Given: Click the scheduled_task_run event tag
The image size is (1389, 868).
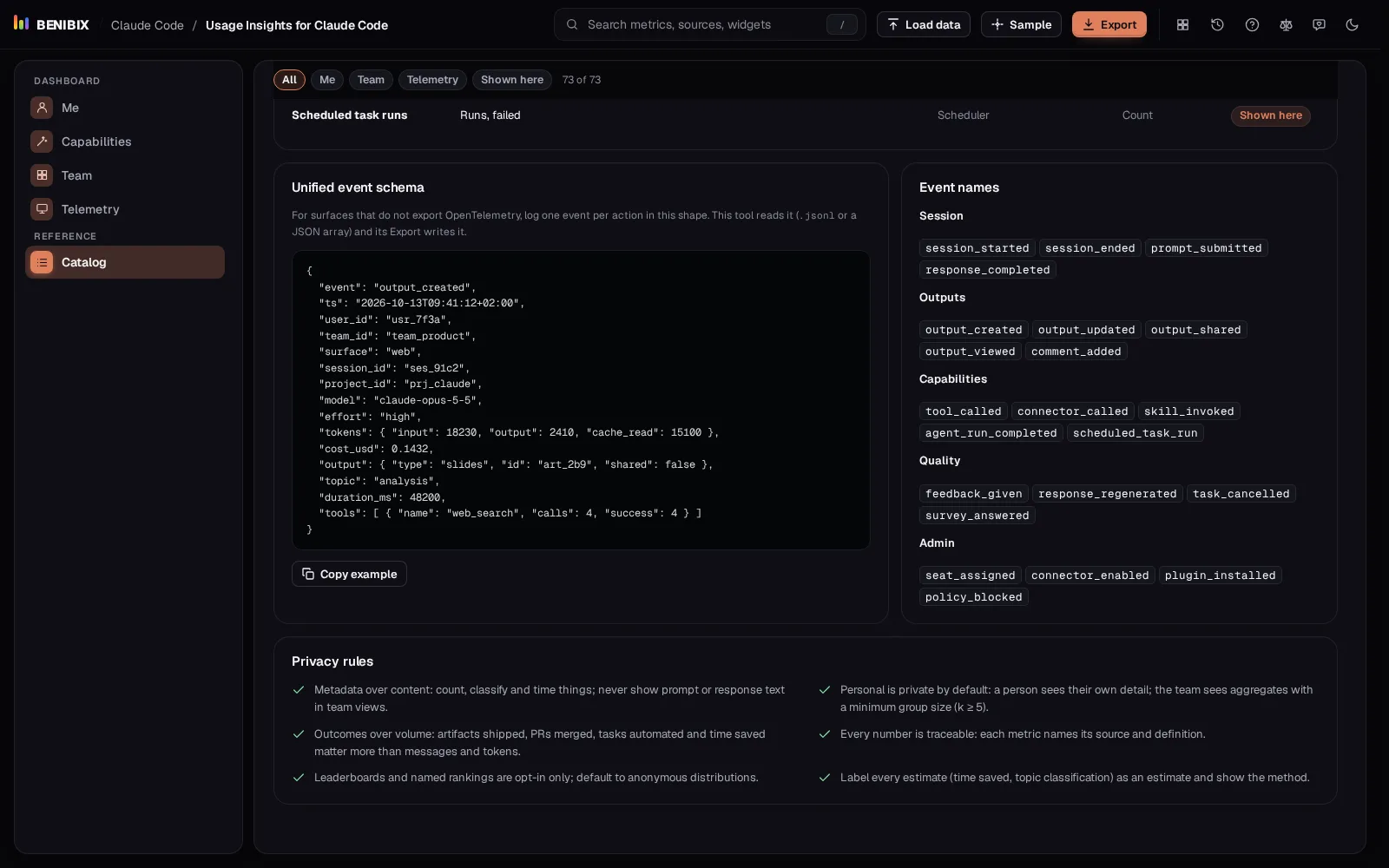Looking at the screenshot, I should coord(1136,433).
